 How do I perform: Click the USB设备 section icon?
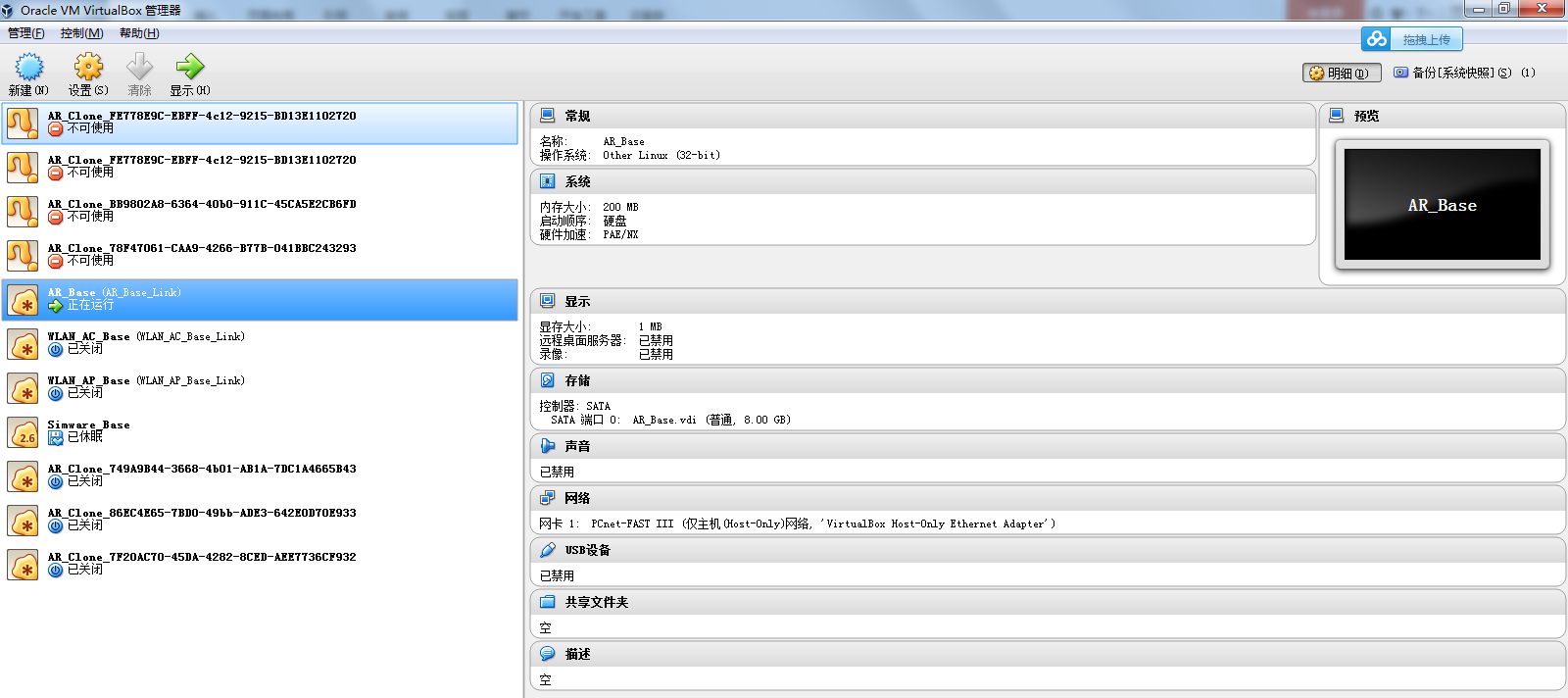coord(548,550)
